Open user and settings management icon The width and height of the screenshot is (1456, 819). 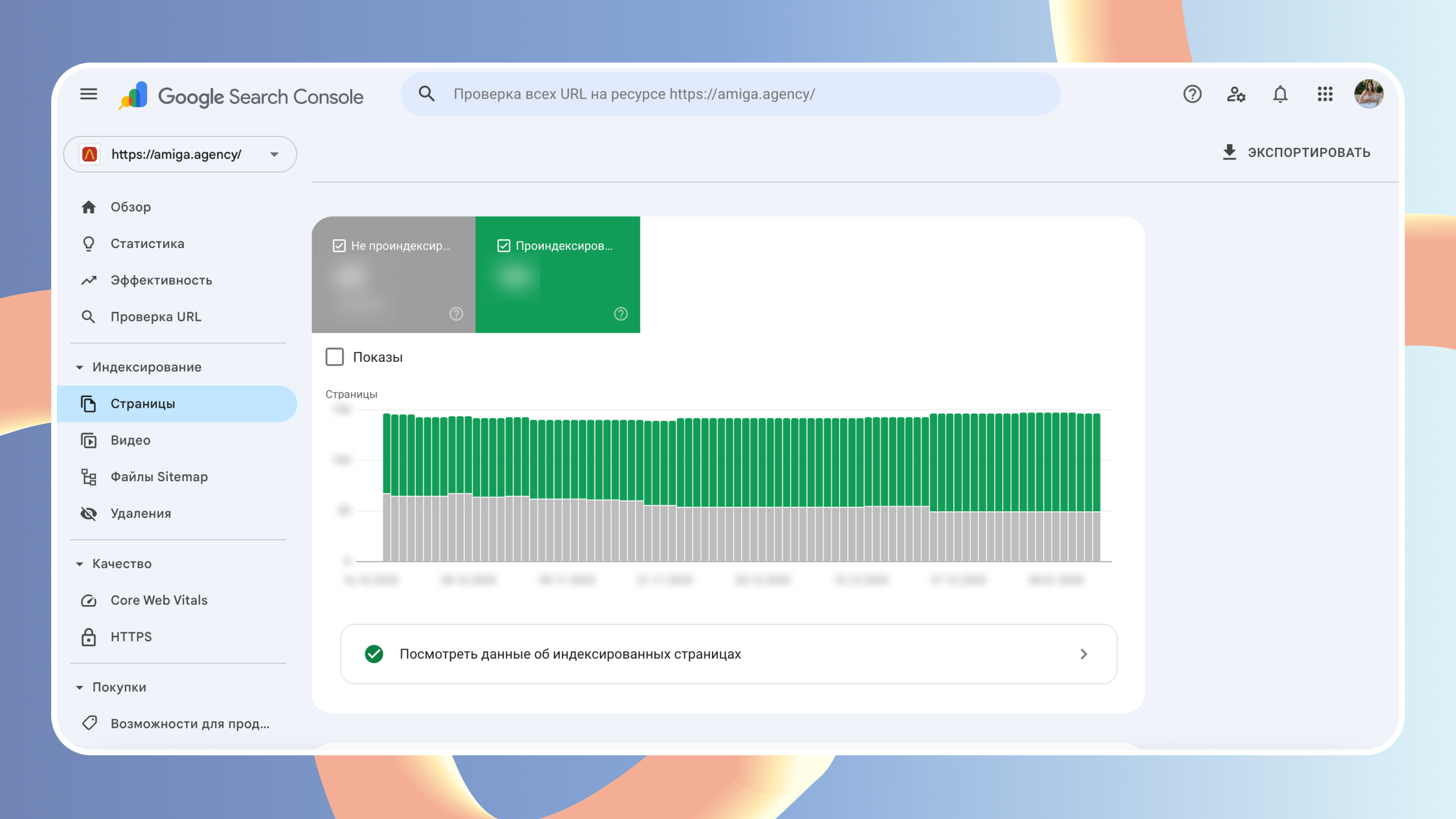tap(1236, 94)
